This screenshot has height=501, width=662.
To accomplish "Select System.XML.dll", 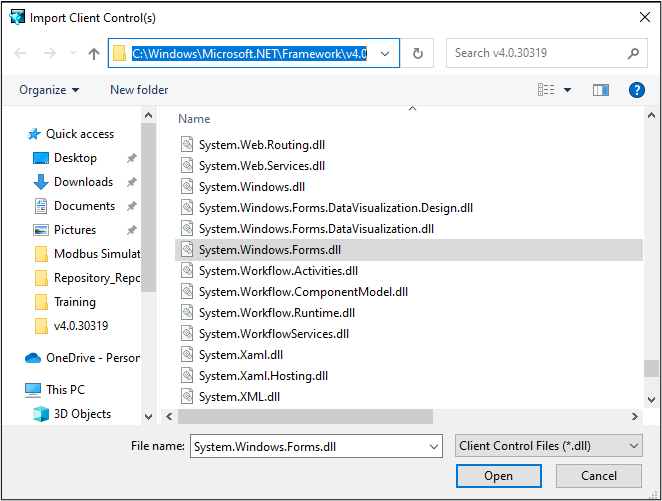I will click(x=239, y=397).
